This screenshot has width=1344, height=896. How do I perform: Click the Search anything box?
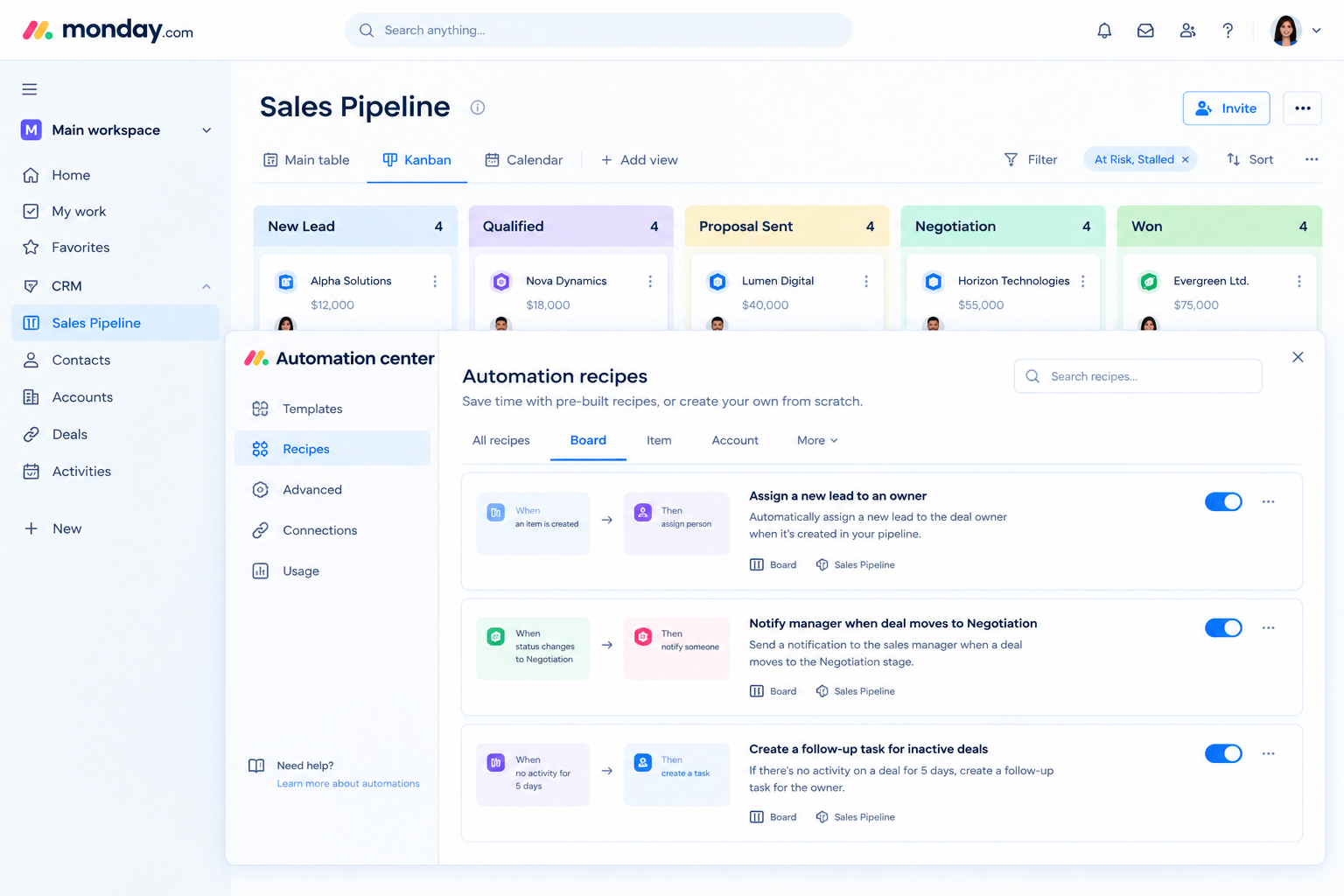pos(598,31)
